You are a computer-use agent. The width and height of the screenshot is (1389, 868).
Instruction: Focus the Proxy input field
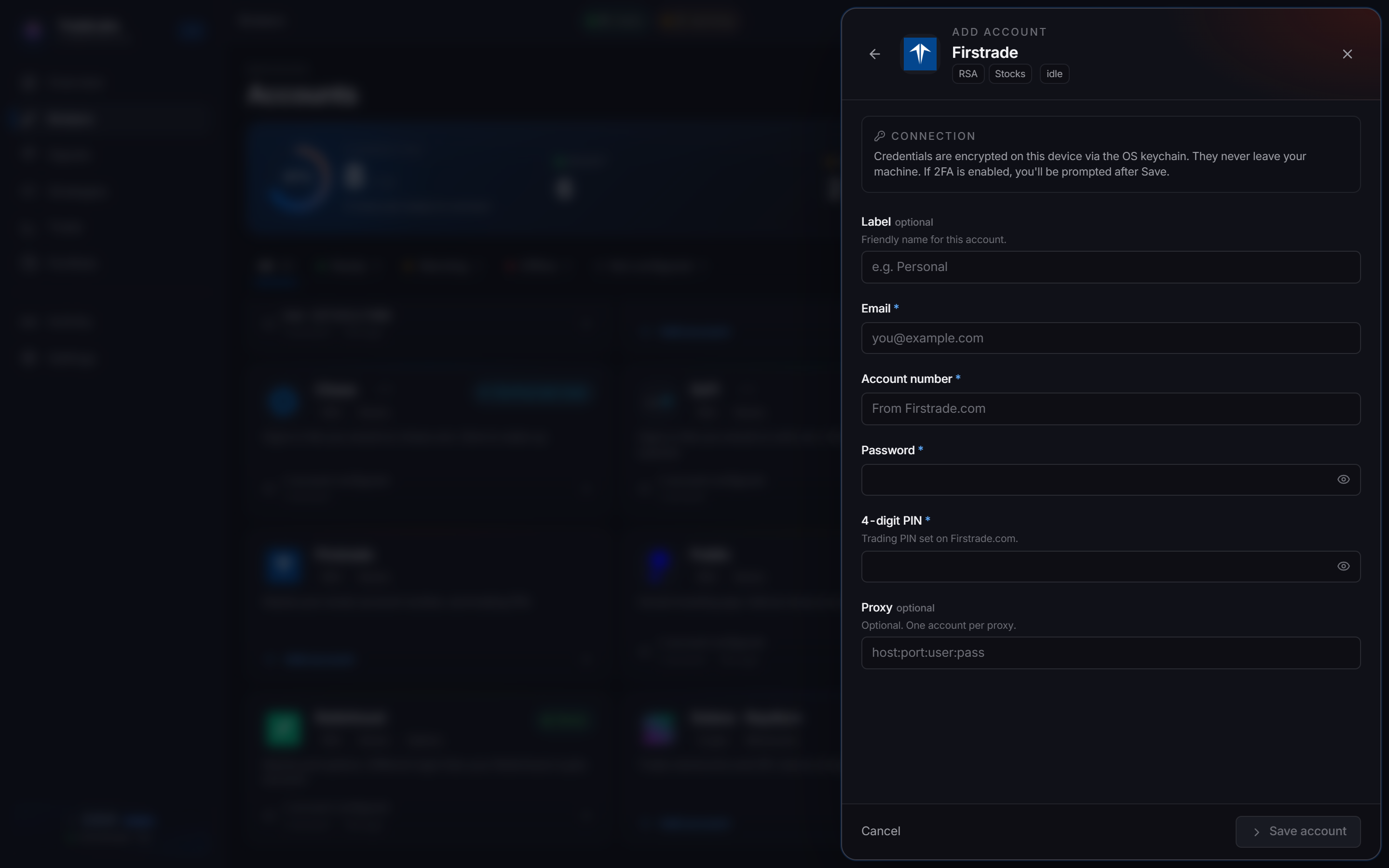[x=1111, y=653]
